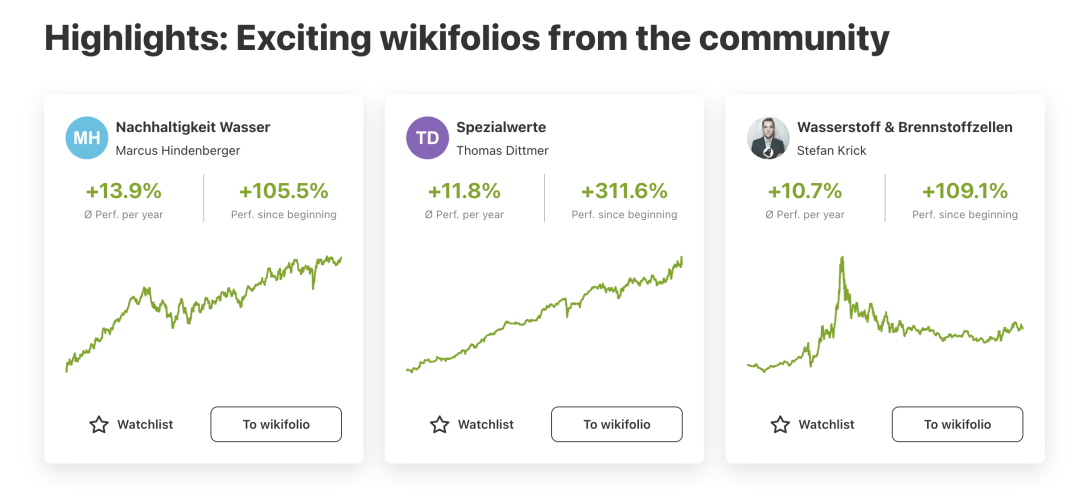This screenshot has height=489, width=1080.
Task: Click the TD avatar icon
Action: pyautogui.click(x=427, y=138)
